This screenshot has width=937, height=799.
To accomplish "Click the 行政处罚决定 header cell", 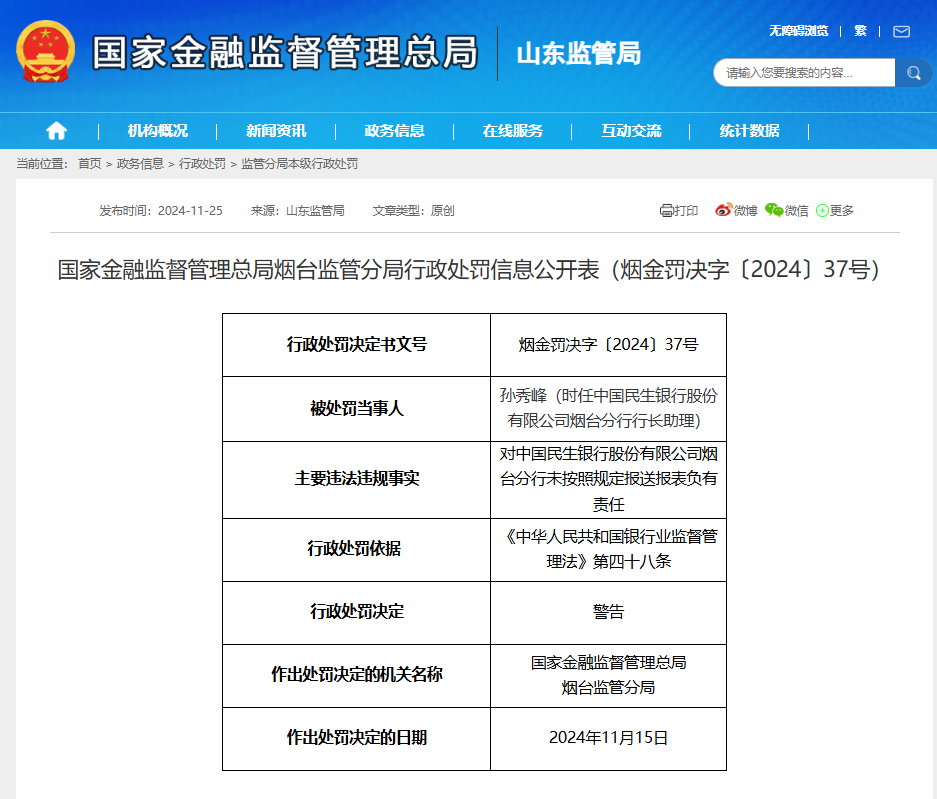I will (x=357, y=613).
